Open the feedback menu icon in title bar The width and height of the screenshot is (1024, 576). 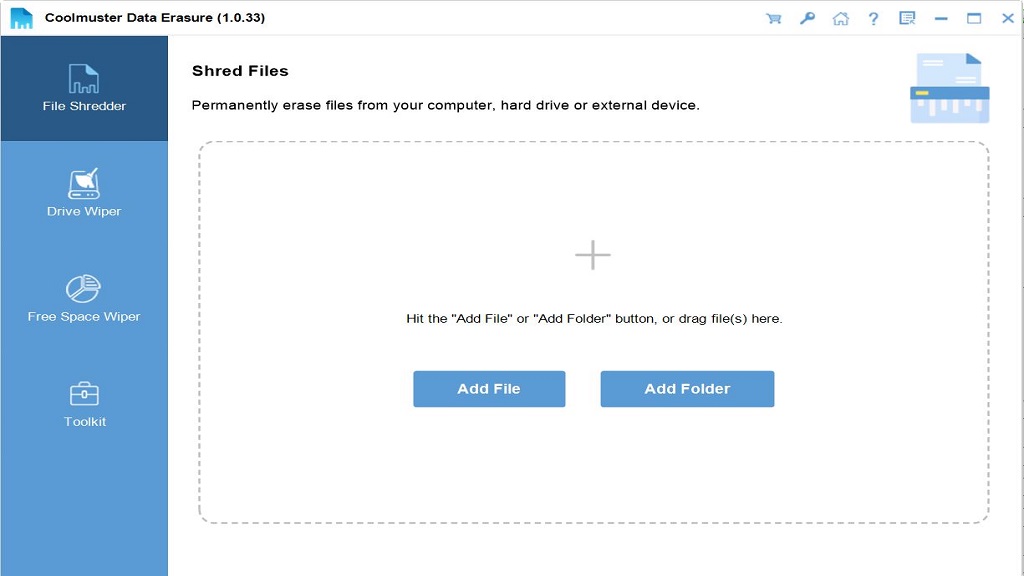[907, 18]
